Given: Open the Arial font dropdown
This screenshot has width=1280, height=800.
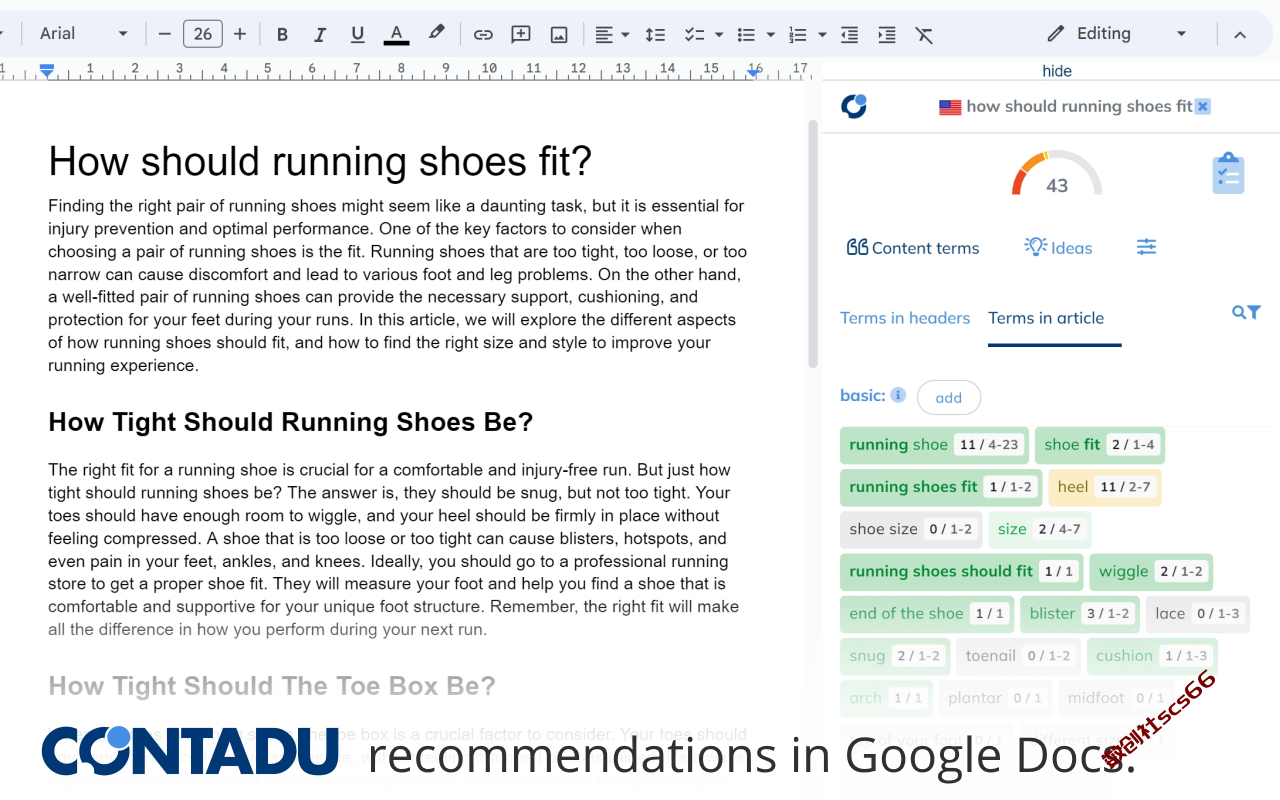Looking at the screenshot, I should coord(84,34).
